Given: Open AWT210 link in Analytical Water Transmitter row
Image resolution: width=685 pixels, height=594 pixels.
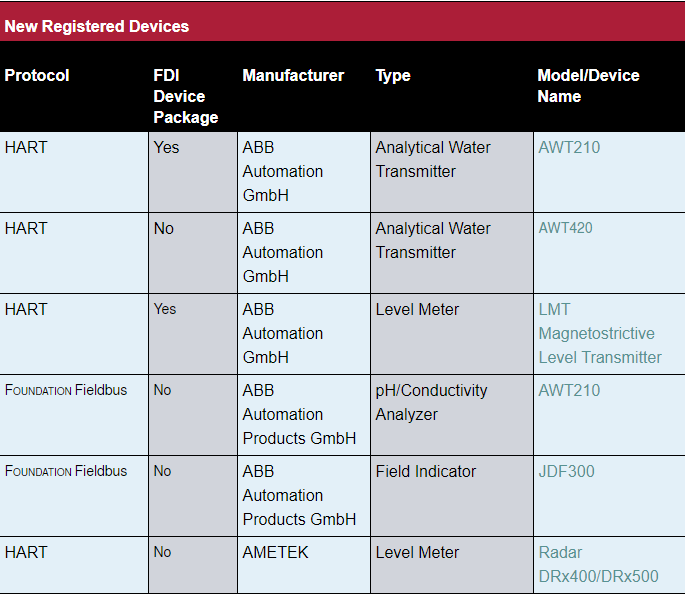Looking at the screenshot, I should pyautogui.click(x=569, y=148).
